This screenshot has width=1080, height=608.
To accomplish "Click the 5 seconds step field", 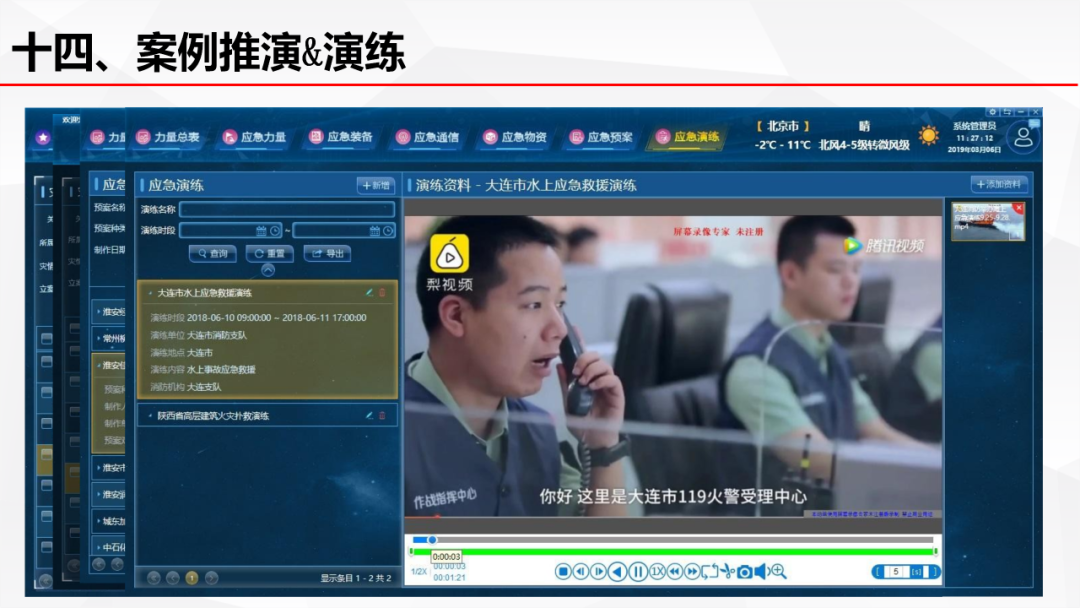I will [895, 572].
